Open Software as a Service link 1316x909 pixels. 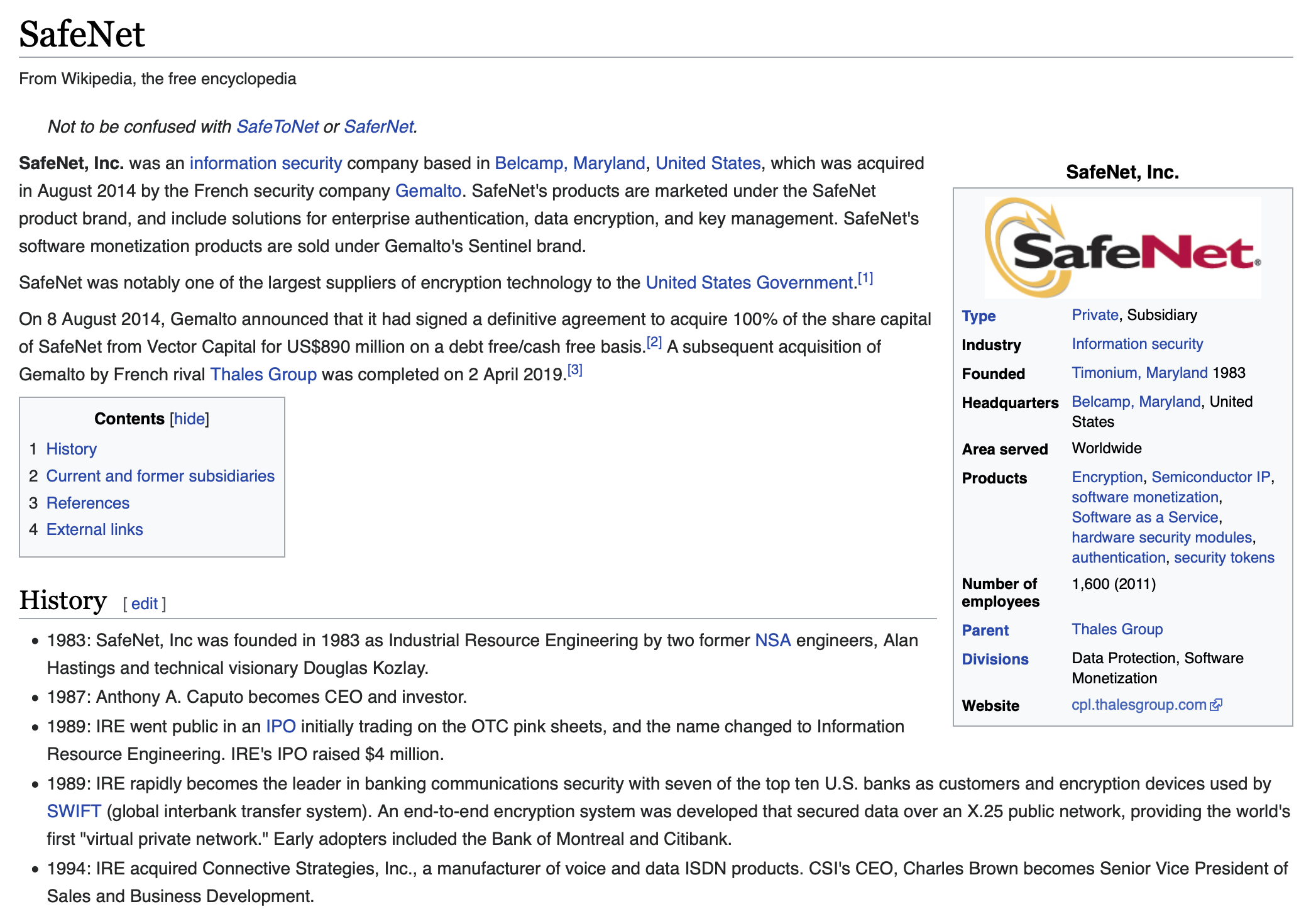[1145, 517]
